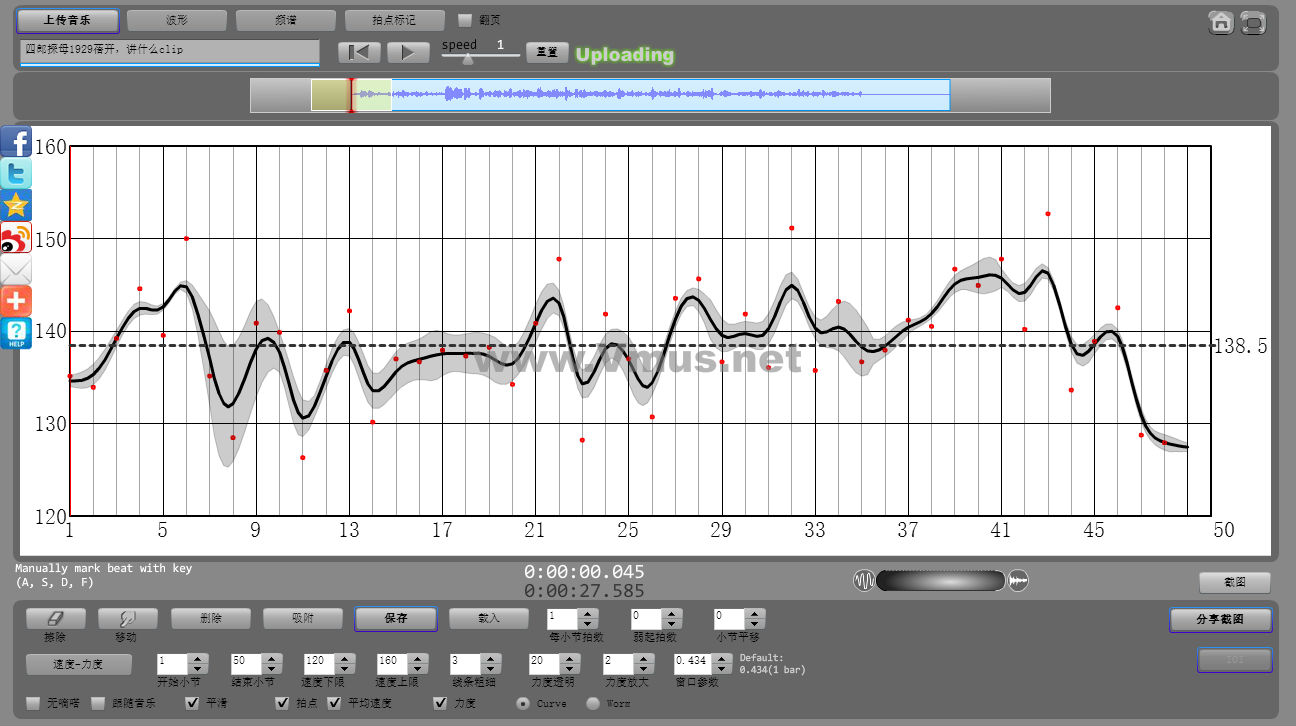Open the 速度-力度 tempo-dynamics mode button

point(78,663)
